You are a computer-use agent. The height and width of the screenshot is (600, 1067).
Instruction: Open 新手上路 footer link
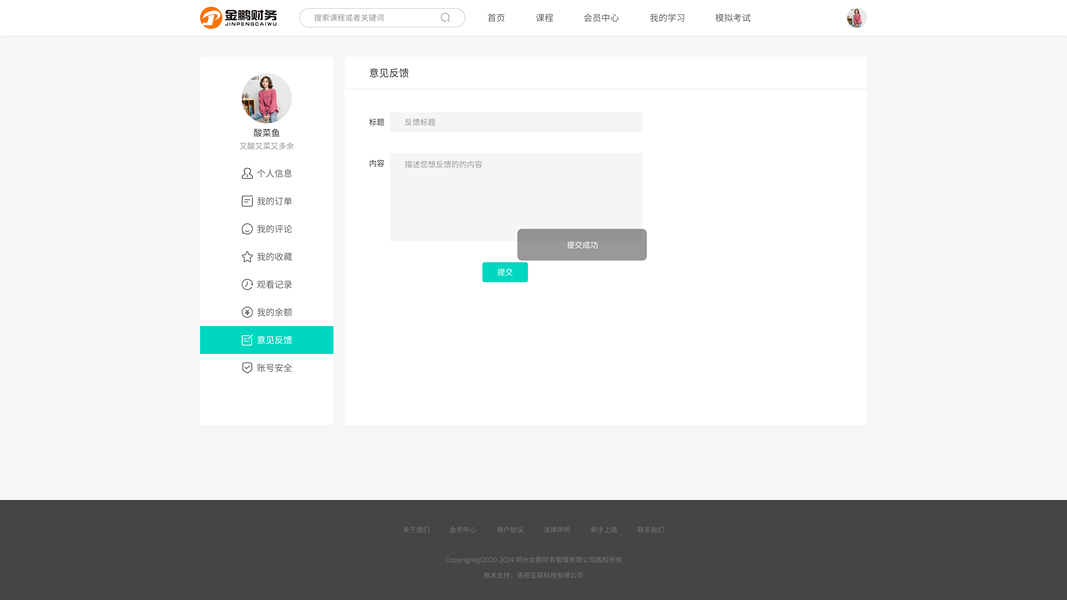pyautogui.click(x=604, y=530)
